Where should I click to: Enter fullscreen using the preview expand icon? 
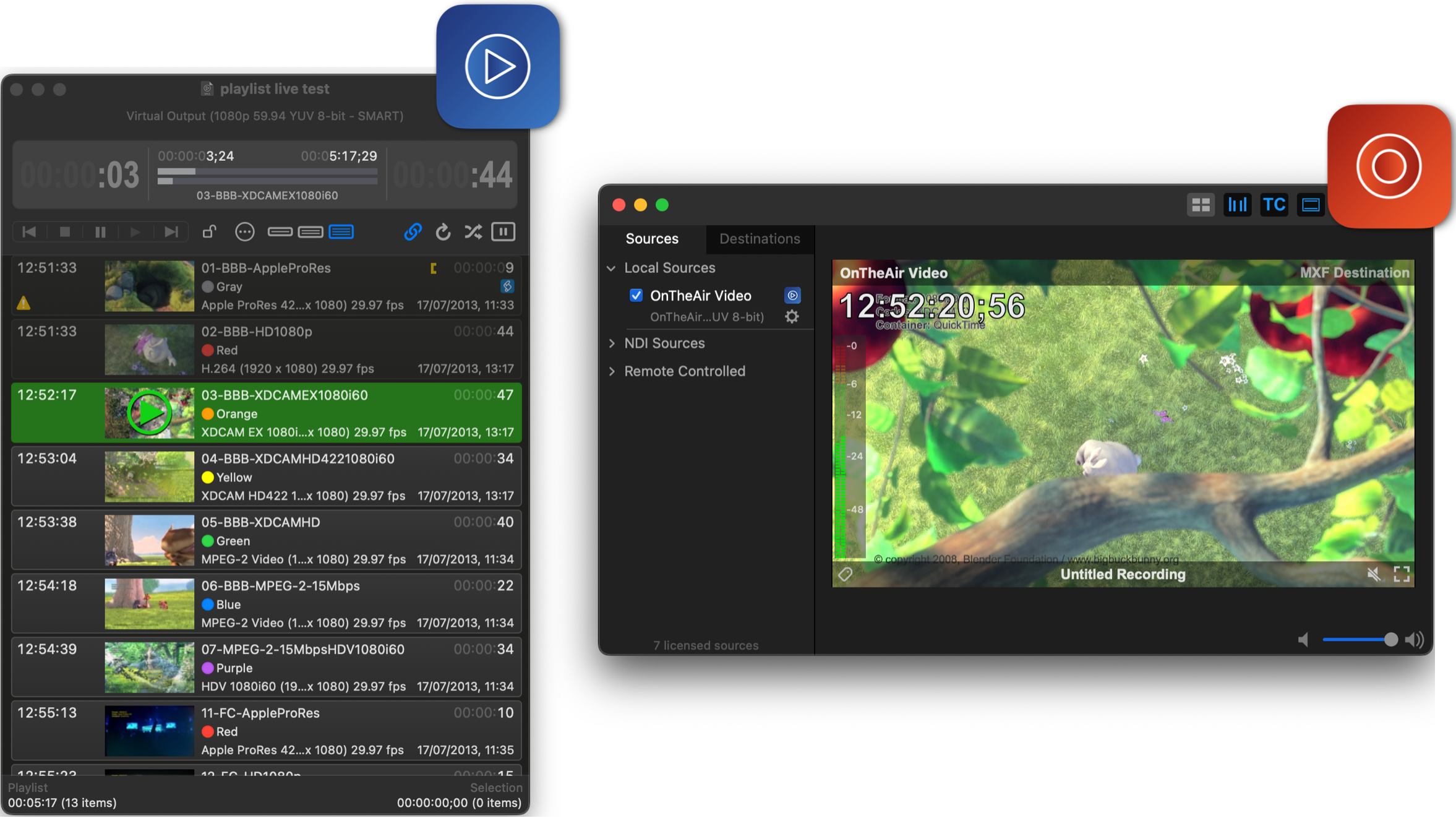click(x=1402, y=574)
